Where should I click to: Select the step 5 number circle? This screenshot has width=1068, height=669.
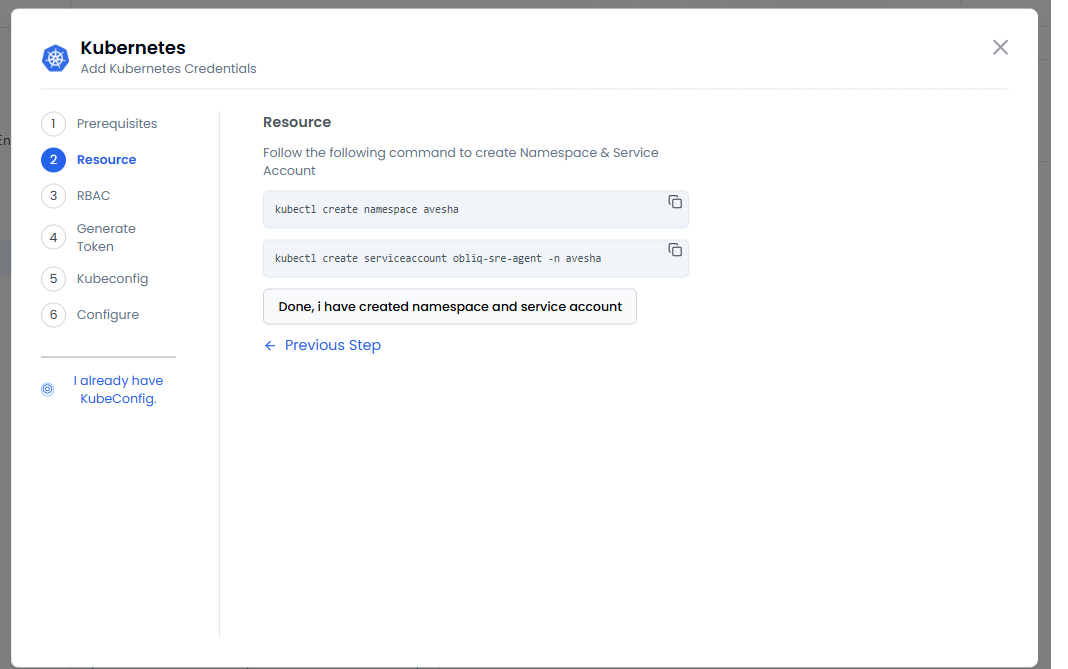[53, 279]
